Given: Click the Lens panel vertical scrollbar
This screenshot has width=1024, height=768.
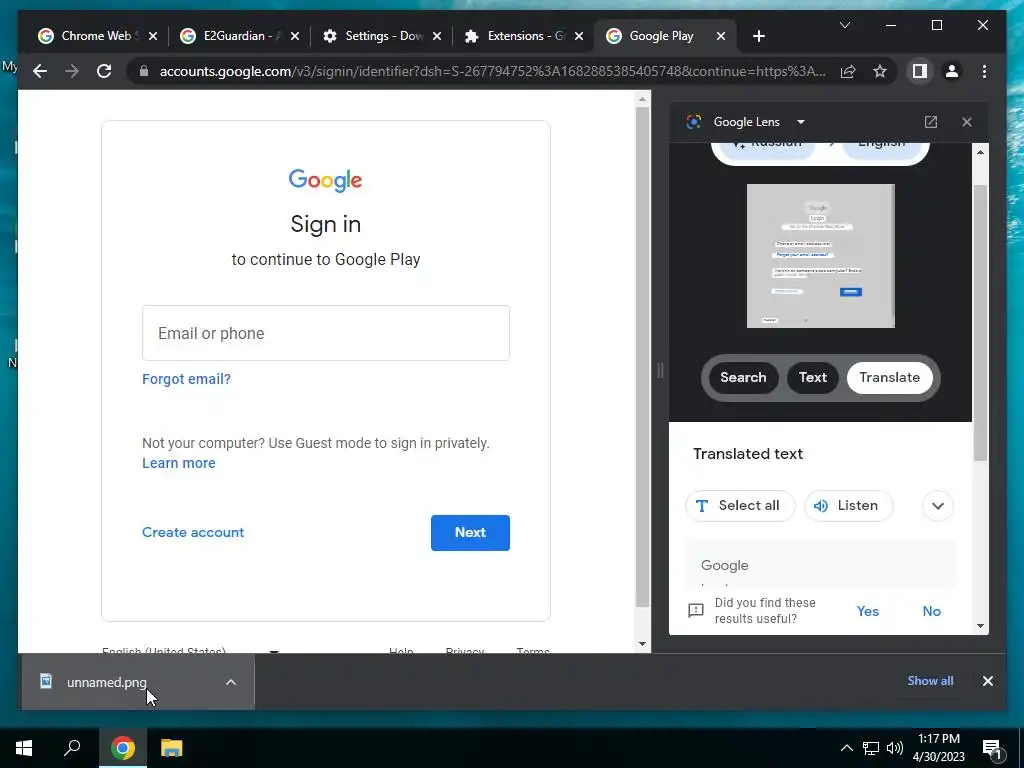Looking at the screenshot, I should point(980,323).
